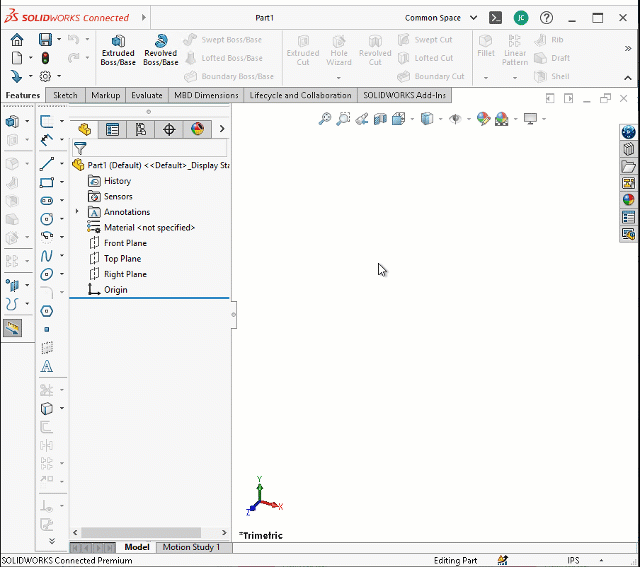Click the tree filter funnel icon
Viewport: 640px width, 567px height.
80,148
